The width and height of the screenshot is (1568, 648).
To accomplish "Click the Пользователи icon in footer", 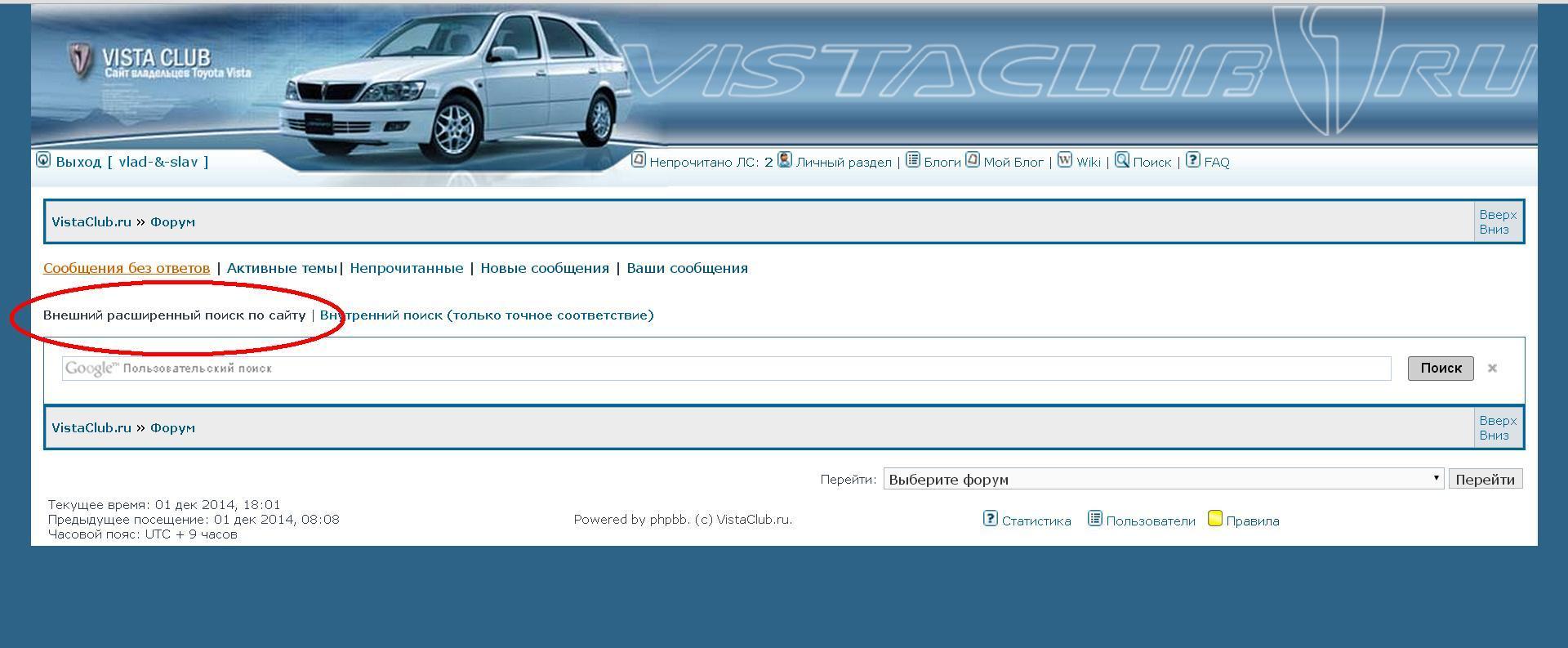I will pyautogui.click(x=1095, y=519).
